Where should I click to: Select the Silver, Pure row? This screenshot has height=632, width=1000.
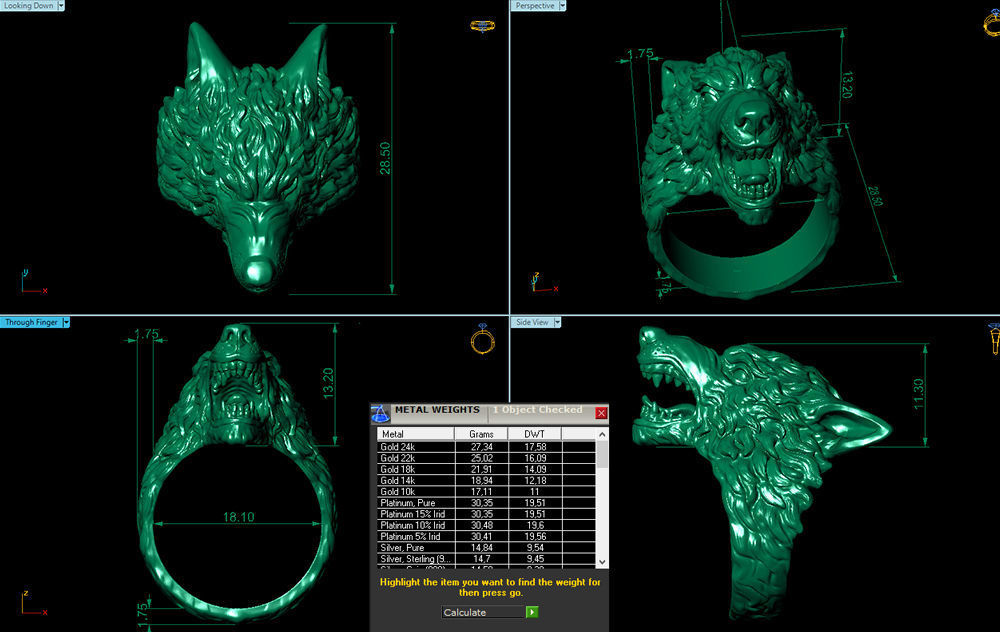tap(487, 547)
